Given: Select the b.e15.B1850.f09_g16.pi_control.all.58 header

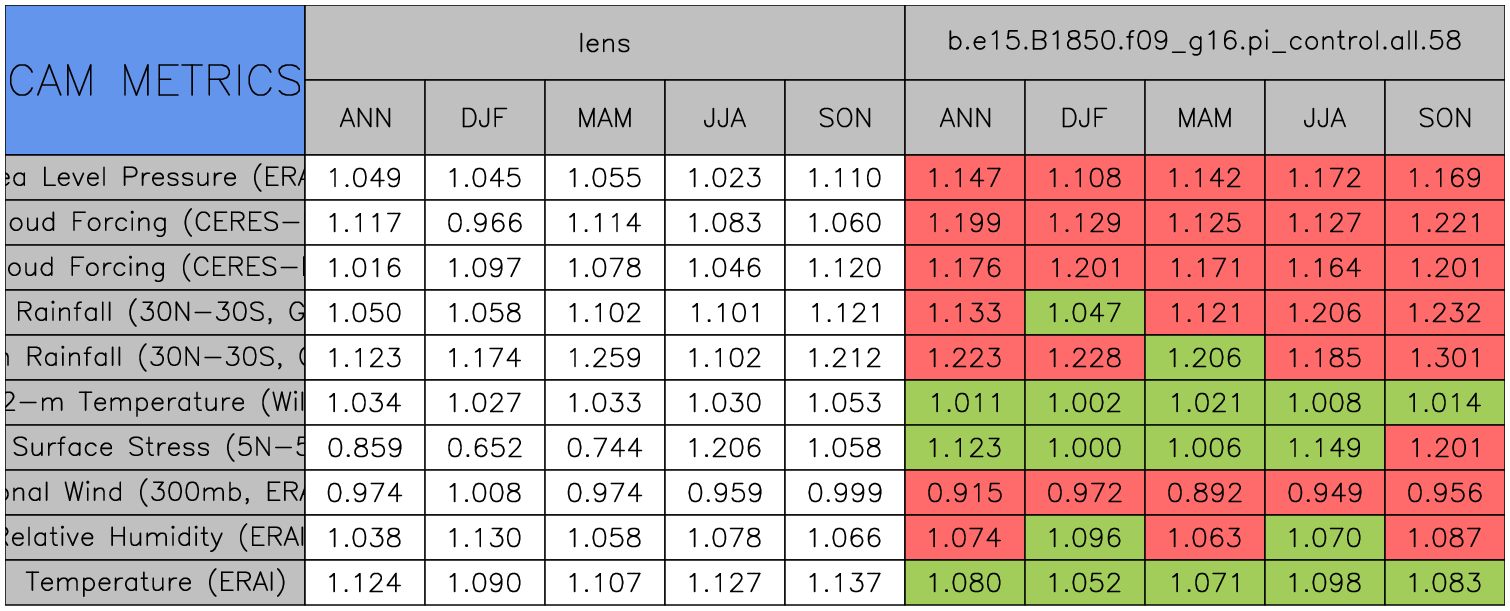Looking at the screenshot, I should [x=1204, y=43].
